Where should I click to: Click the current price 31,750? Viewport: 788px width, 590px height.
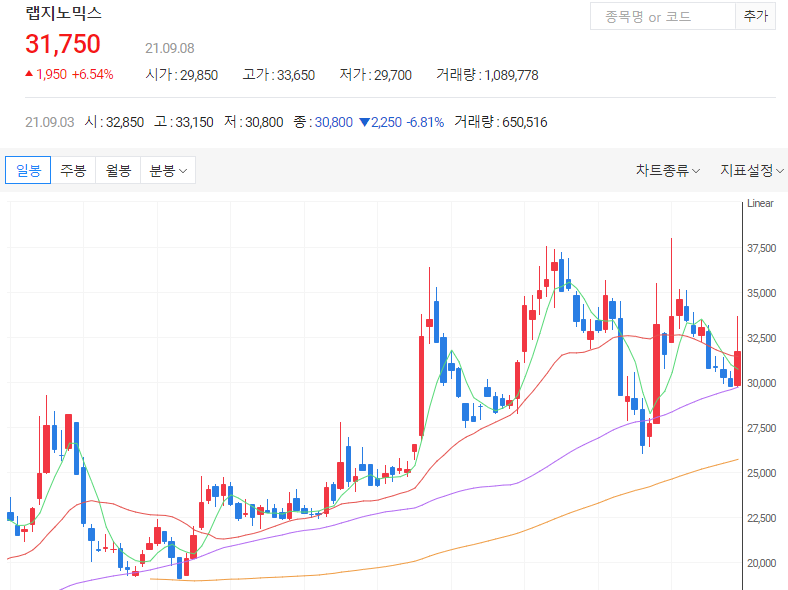[x=63, y=44]
